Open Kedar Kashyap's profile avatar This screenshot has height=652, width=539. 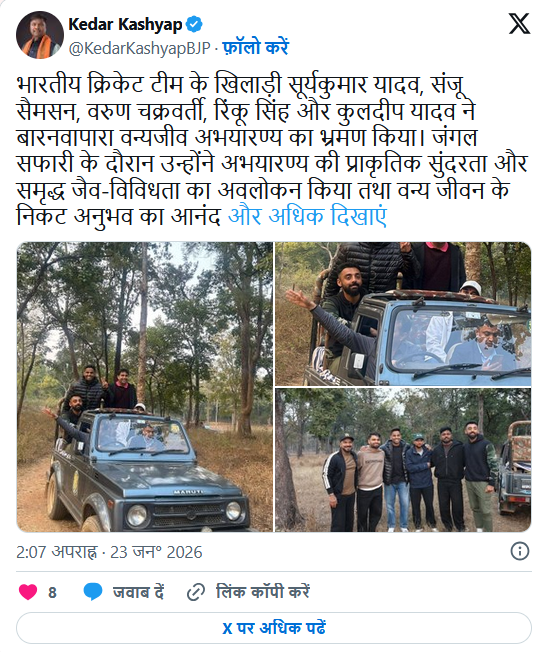pyautogui.click(x=40, y=35)
